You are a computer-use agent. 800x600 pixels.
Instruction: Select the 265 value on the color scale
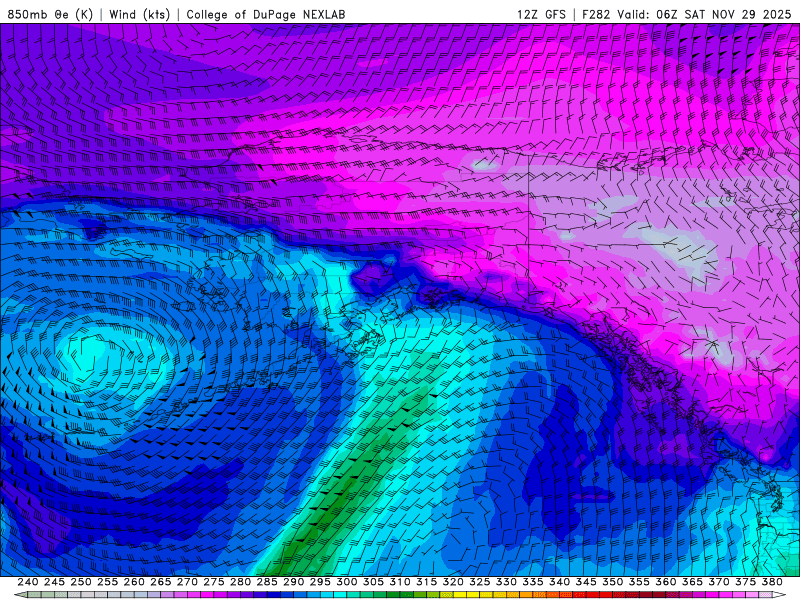(x=161, y=582)
